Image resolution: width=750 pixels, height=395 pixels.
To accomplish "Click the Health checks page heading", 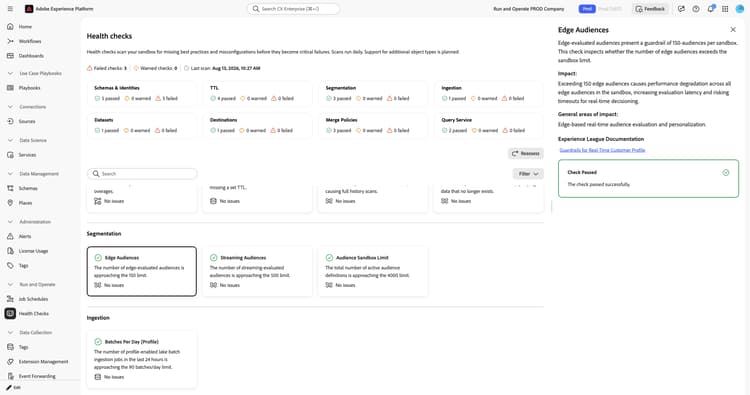I will pos(109,36).
